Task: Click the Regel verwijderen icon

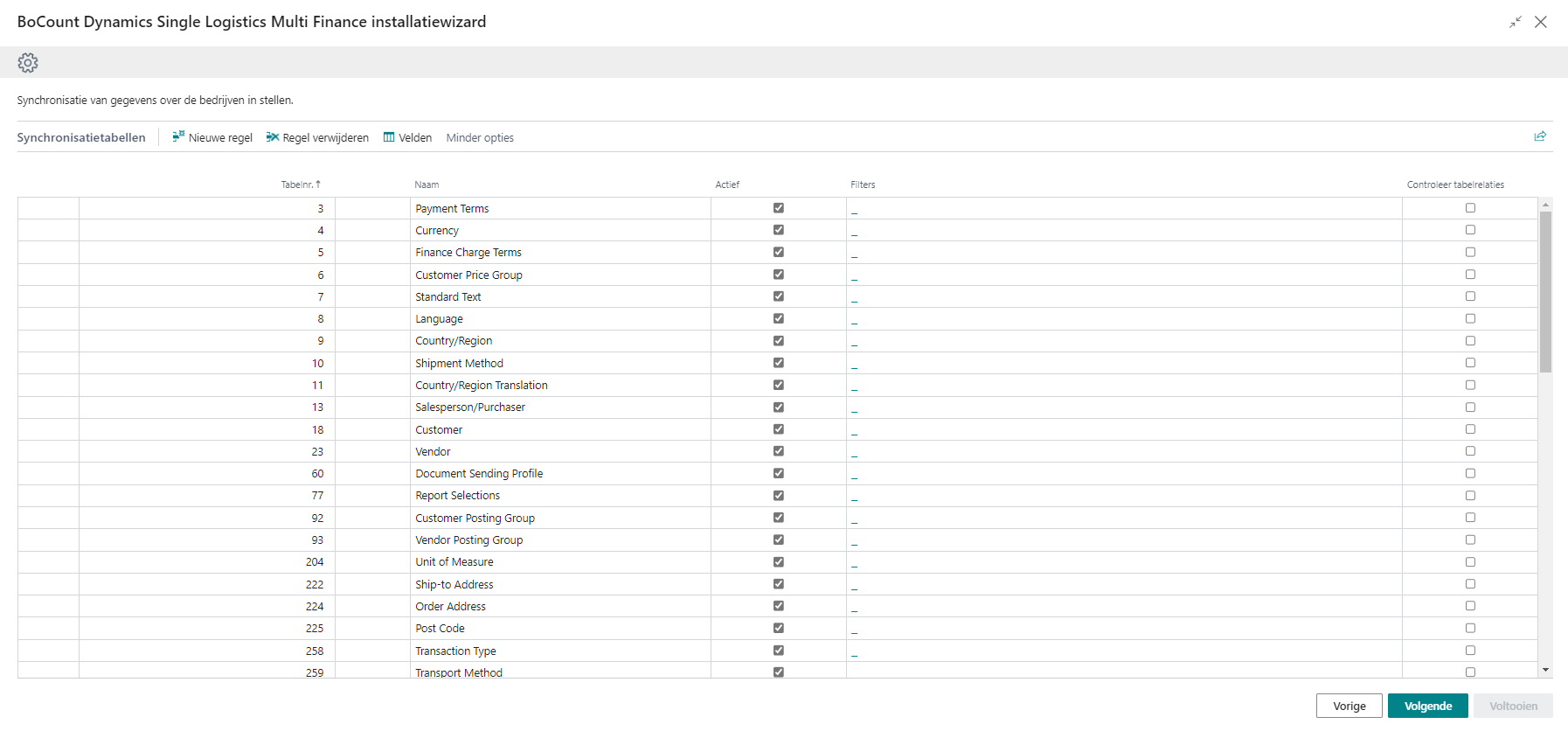Action: click(x=273, y=137)
